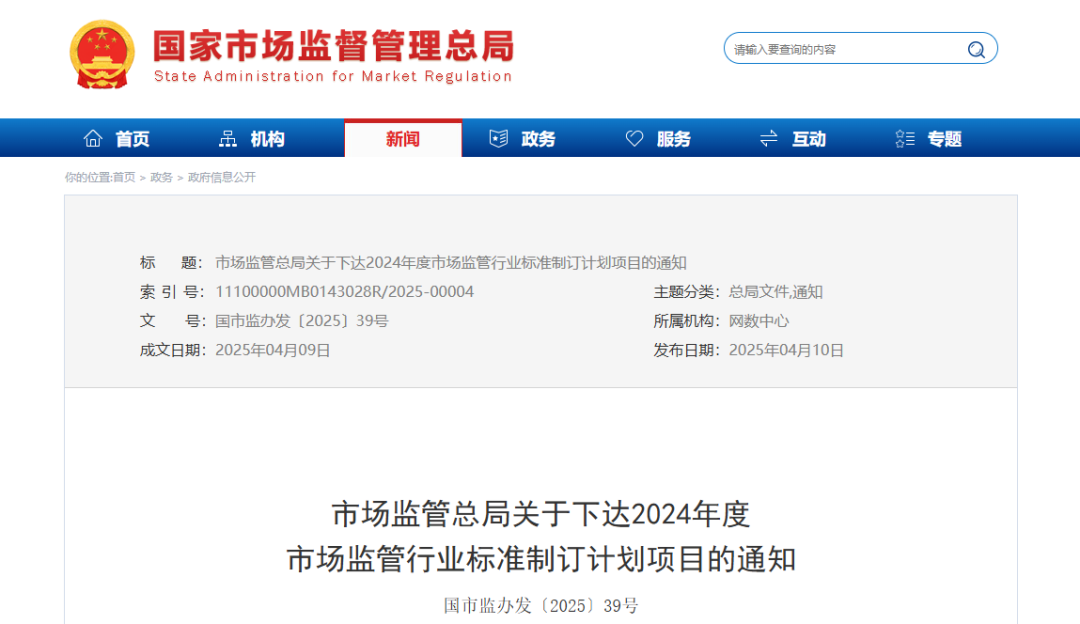Viewport: 1080px width, 624px height.
Task: Click the 索引号 field label
Action: point(172,292)
